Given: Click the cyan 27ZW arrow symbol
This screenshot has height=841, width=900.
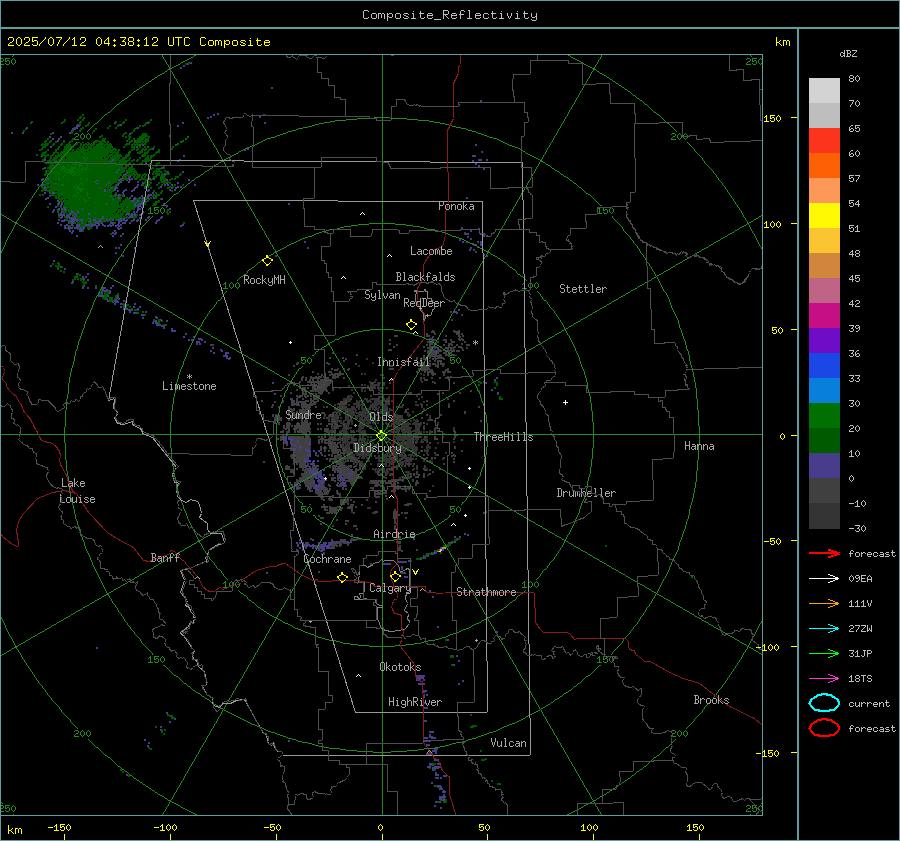Looking at the screenshot, I should click(824, 629).
